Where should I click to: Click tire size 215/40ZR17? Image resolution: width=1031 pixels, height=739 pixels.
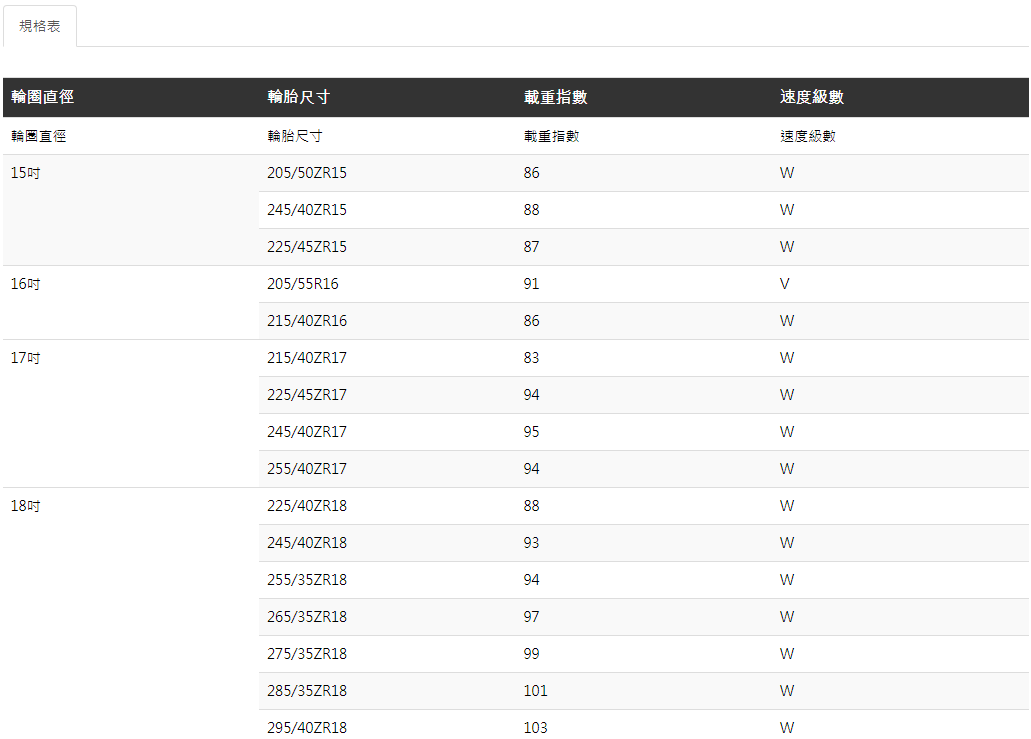[307, 358]
